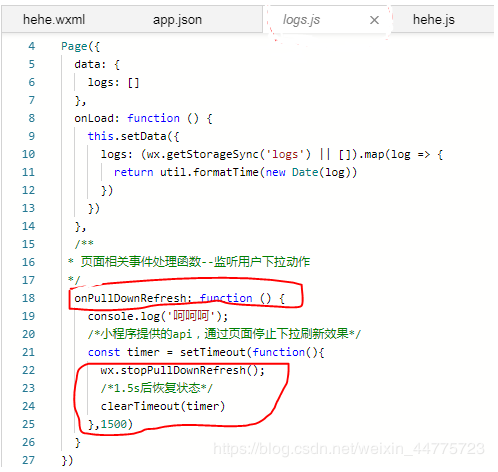This screenshot has height=472, width=498.
Task: Click line number 18 in gutter
Action: click(x=28, y=298)
